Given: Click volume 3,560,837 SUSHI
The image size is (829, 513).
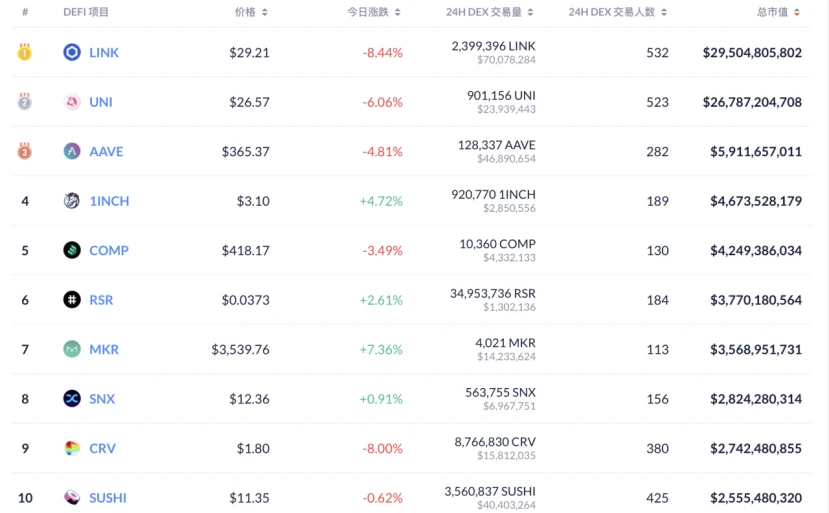Looking at the screenshot, I should tap(490, 491).
